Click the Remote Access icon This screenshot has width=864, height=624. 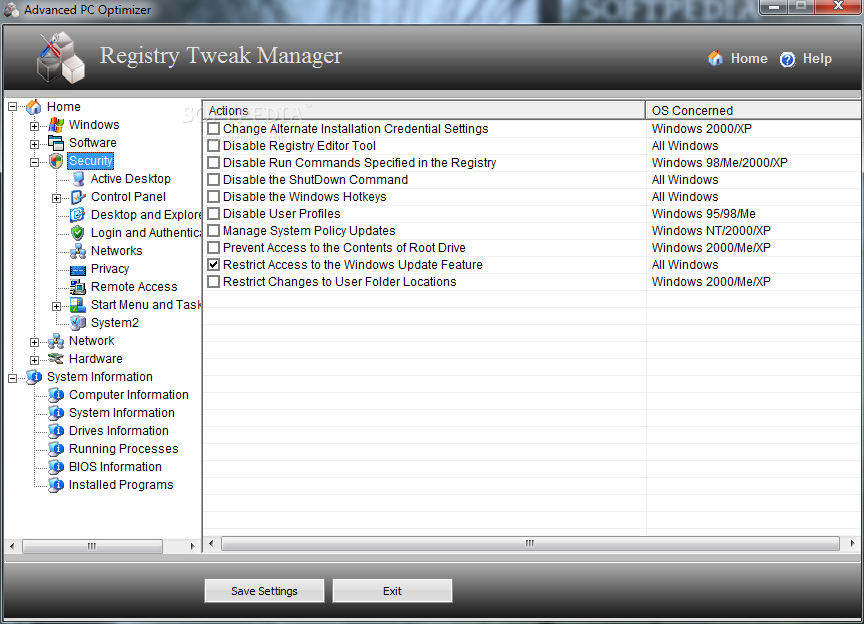[78, 287]
